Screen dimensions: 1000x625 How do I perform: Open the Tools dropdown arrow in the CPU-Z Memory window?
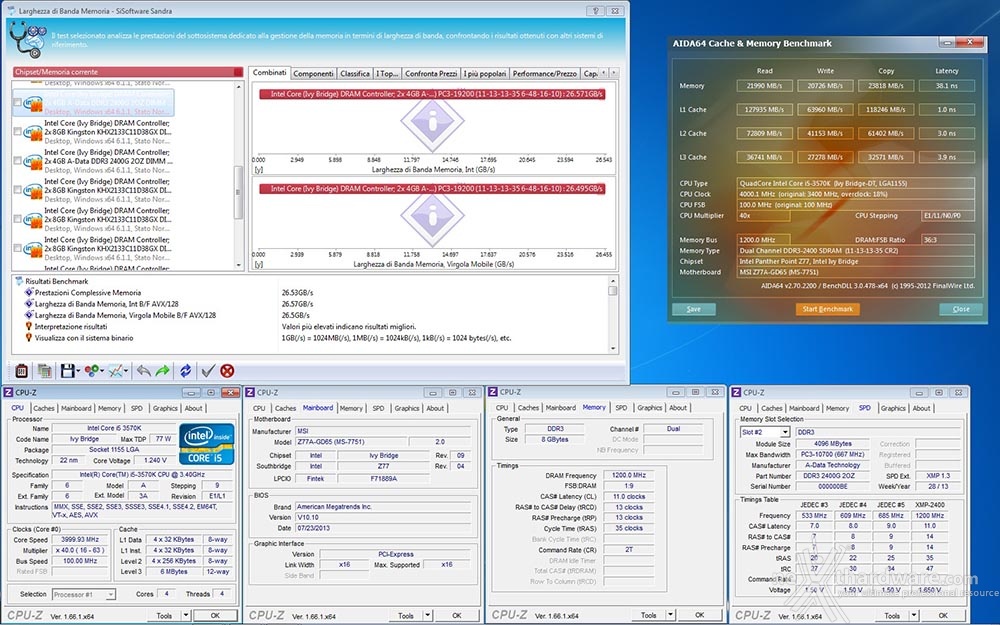tap(670, 615)
